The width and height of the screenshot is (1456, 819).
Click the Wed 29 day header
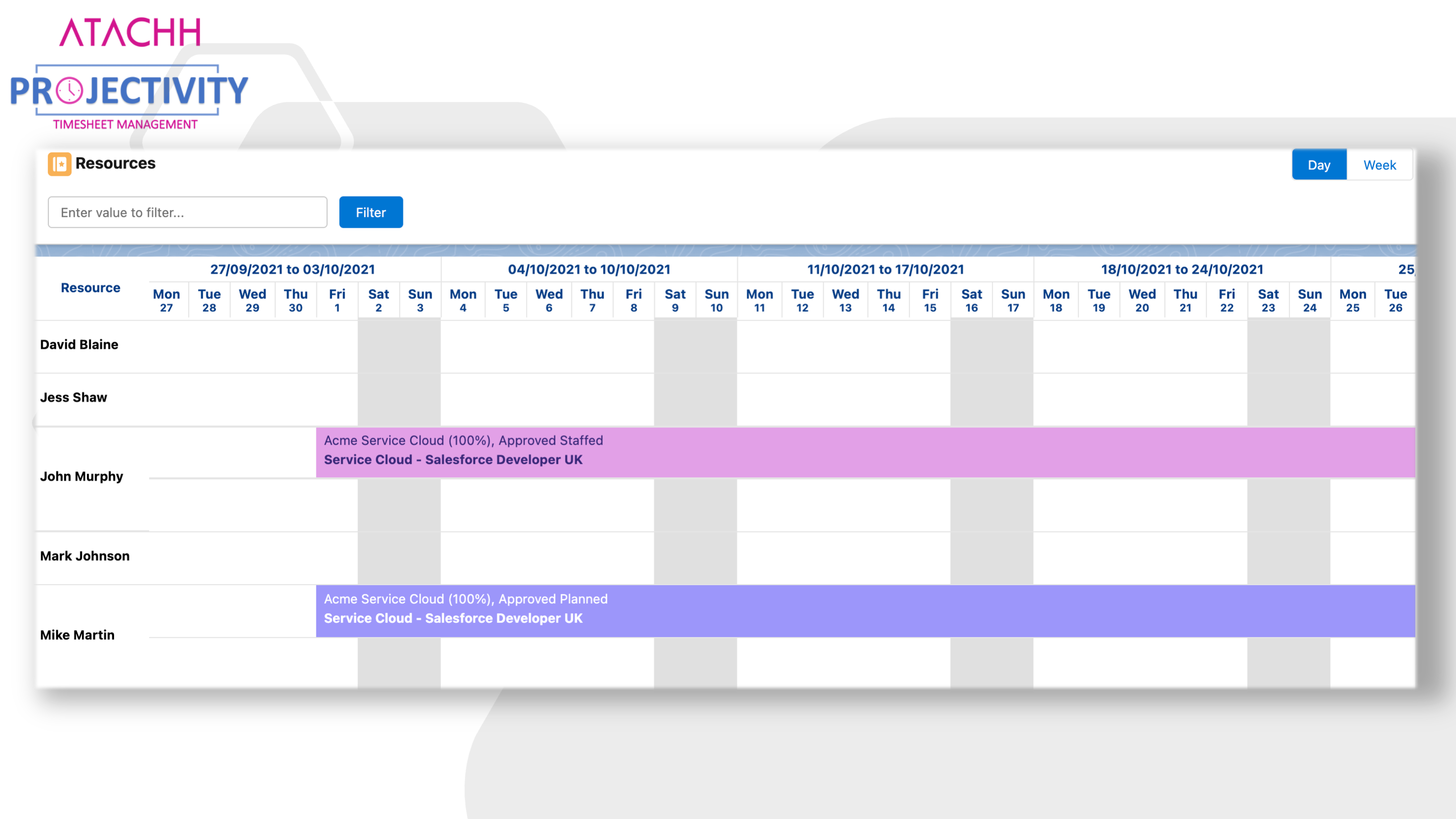tap(252, 300)
